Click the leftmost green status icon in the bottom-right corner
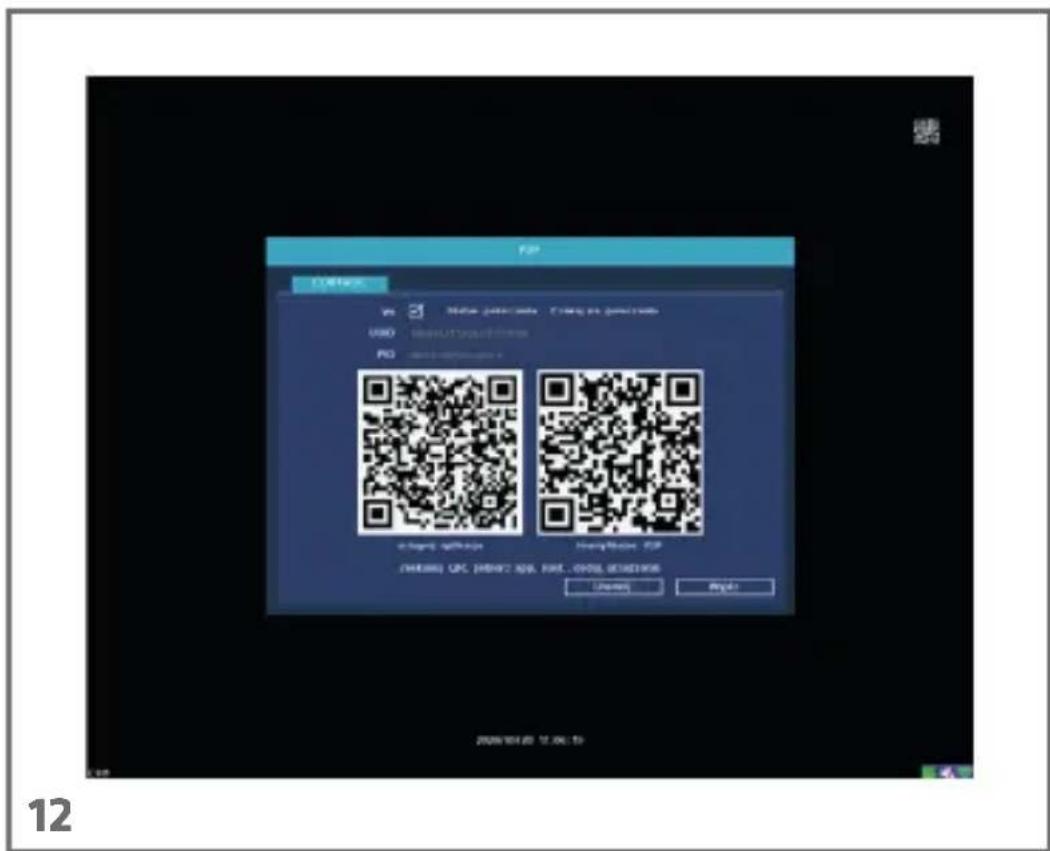The height and width of the screenshot is (851, 1050). [x=930, y=772]
